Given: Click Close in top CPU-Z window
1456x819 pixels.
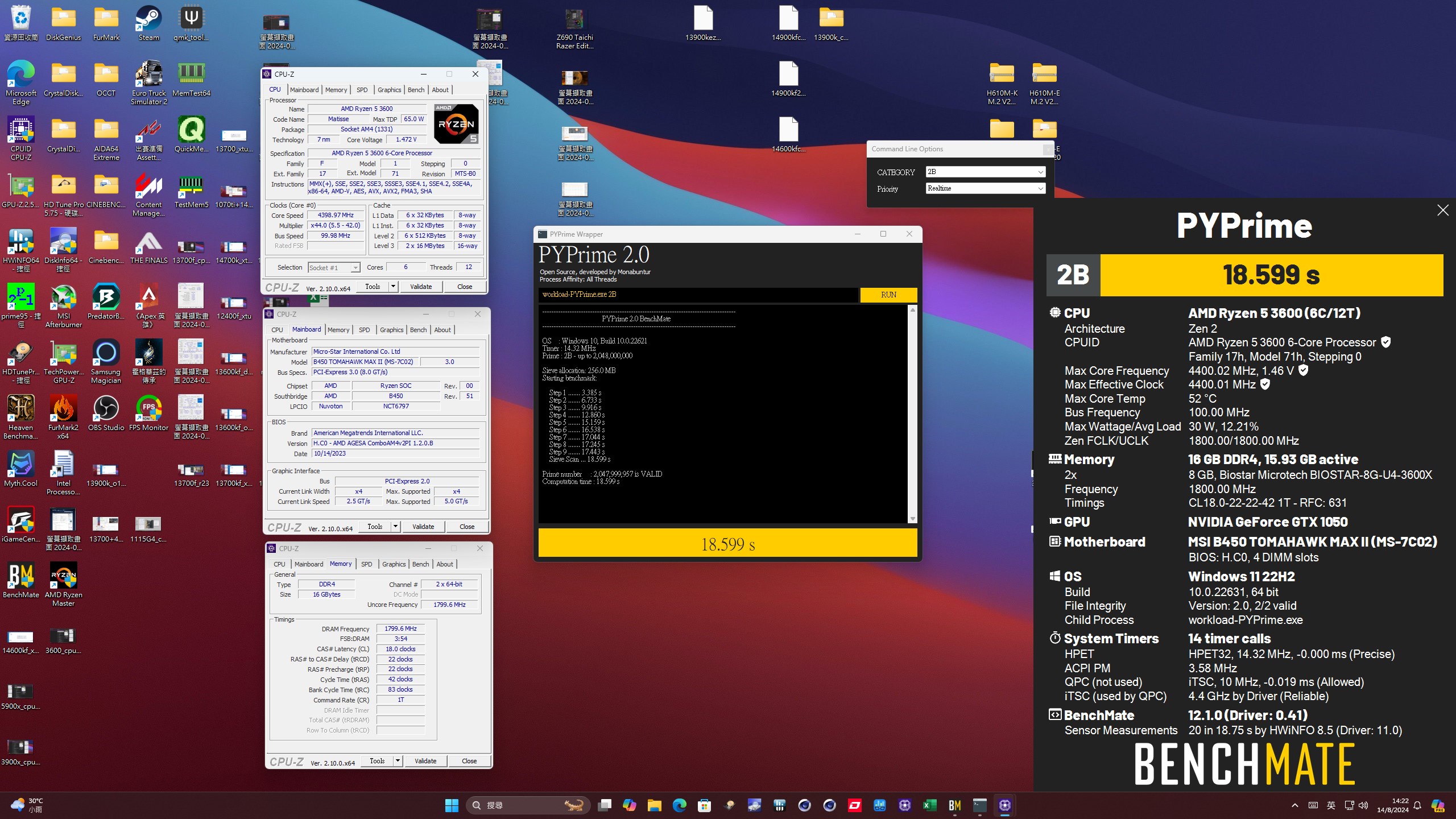Looking at the screenshot, I should [465, 287].
